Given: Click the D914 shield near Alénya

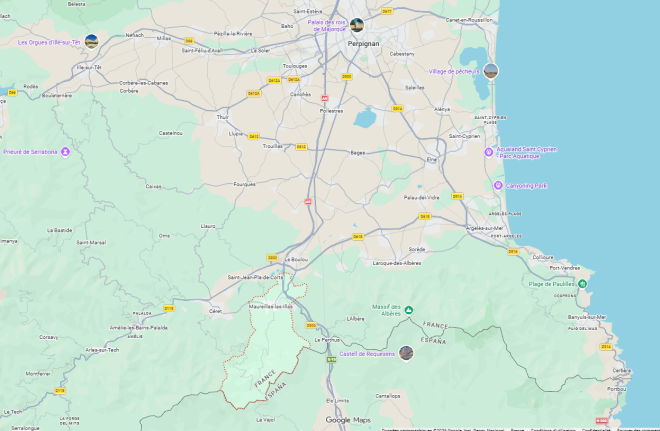Looking at the screenshot, I should tap(397, 108).
